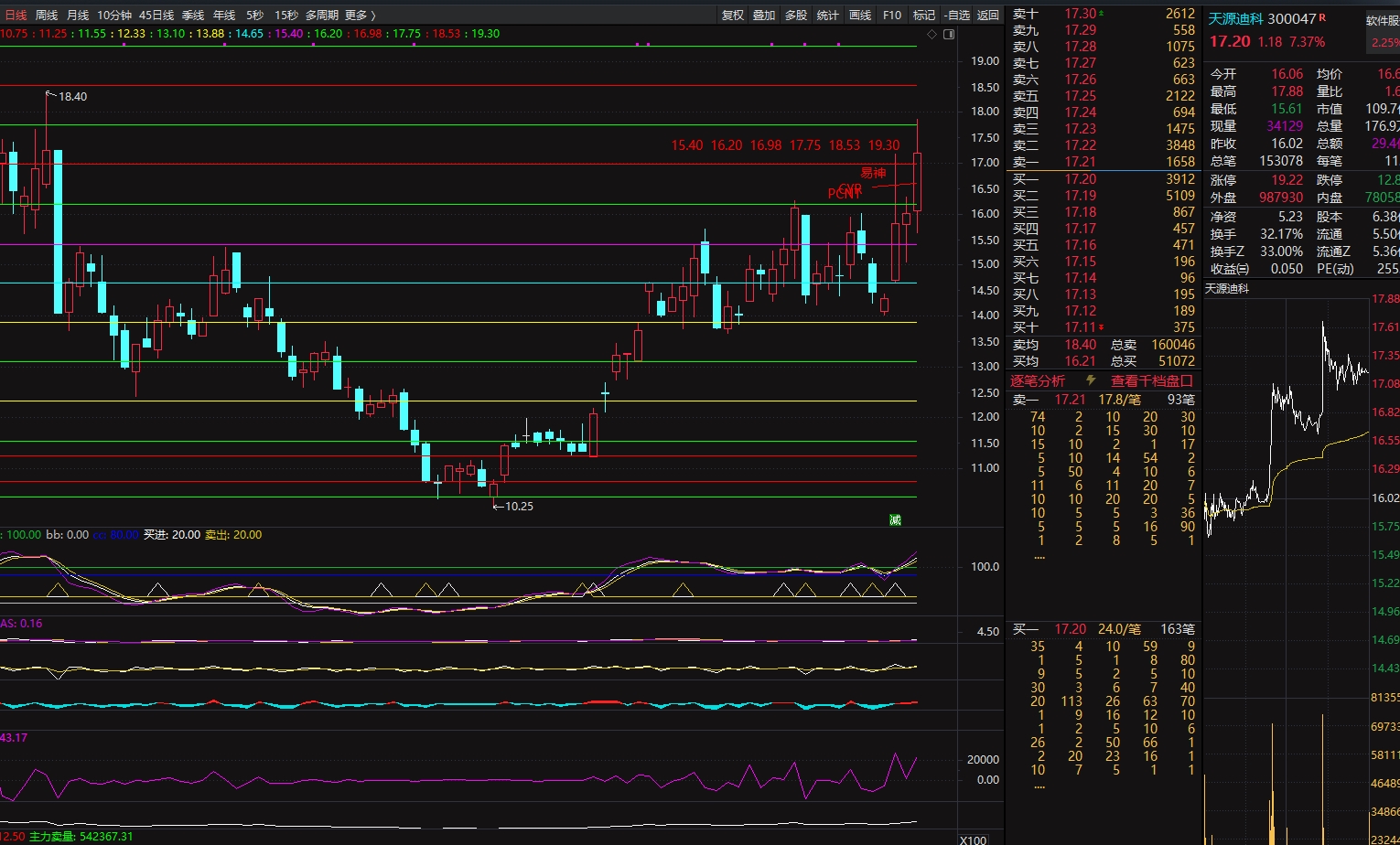Click the 最低 value 15.61

(1286, 109)
